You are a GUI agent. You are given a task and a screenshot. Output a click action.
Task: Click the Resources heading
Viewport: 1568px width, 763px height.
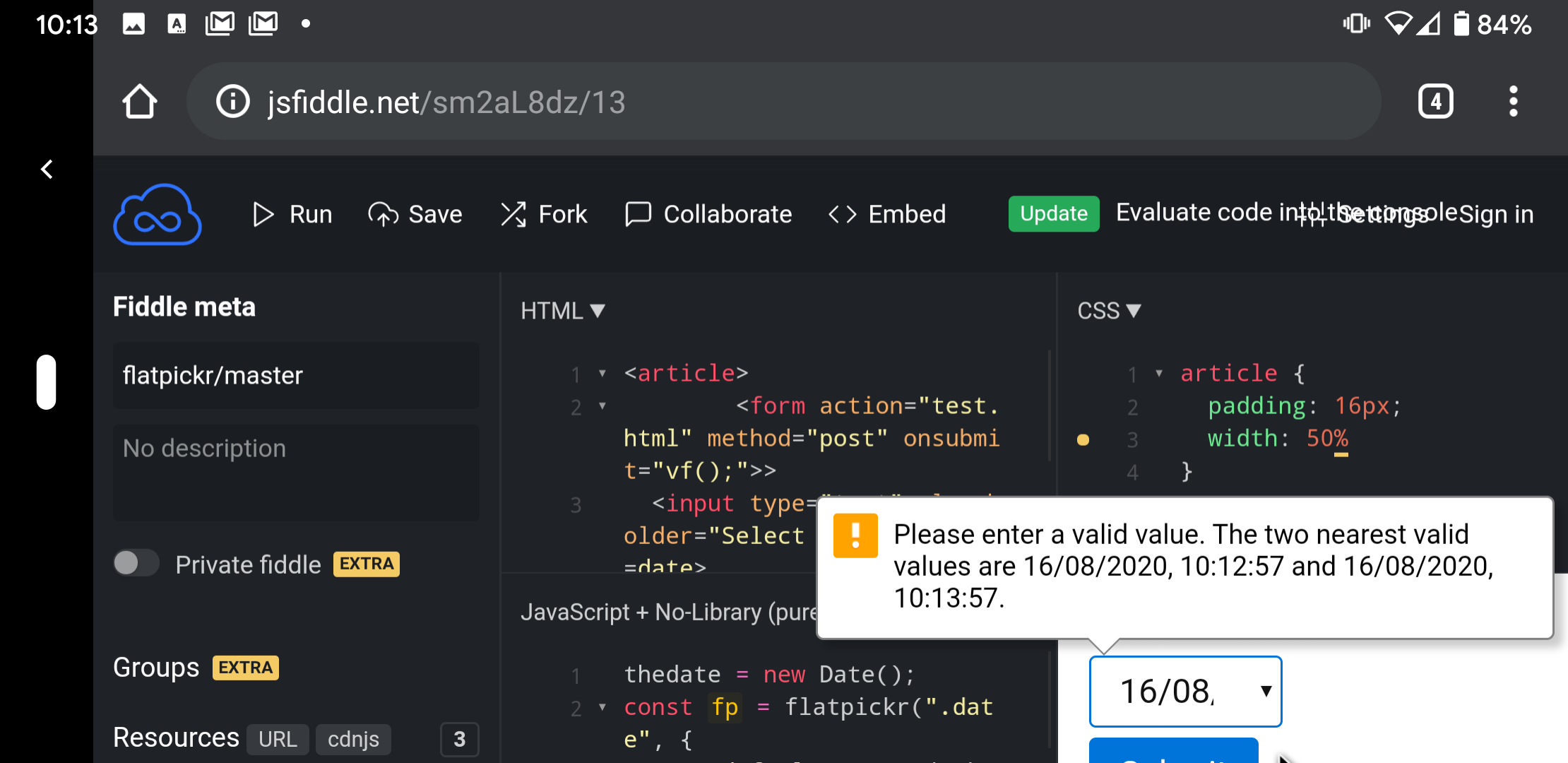[176, 738]
